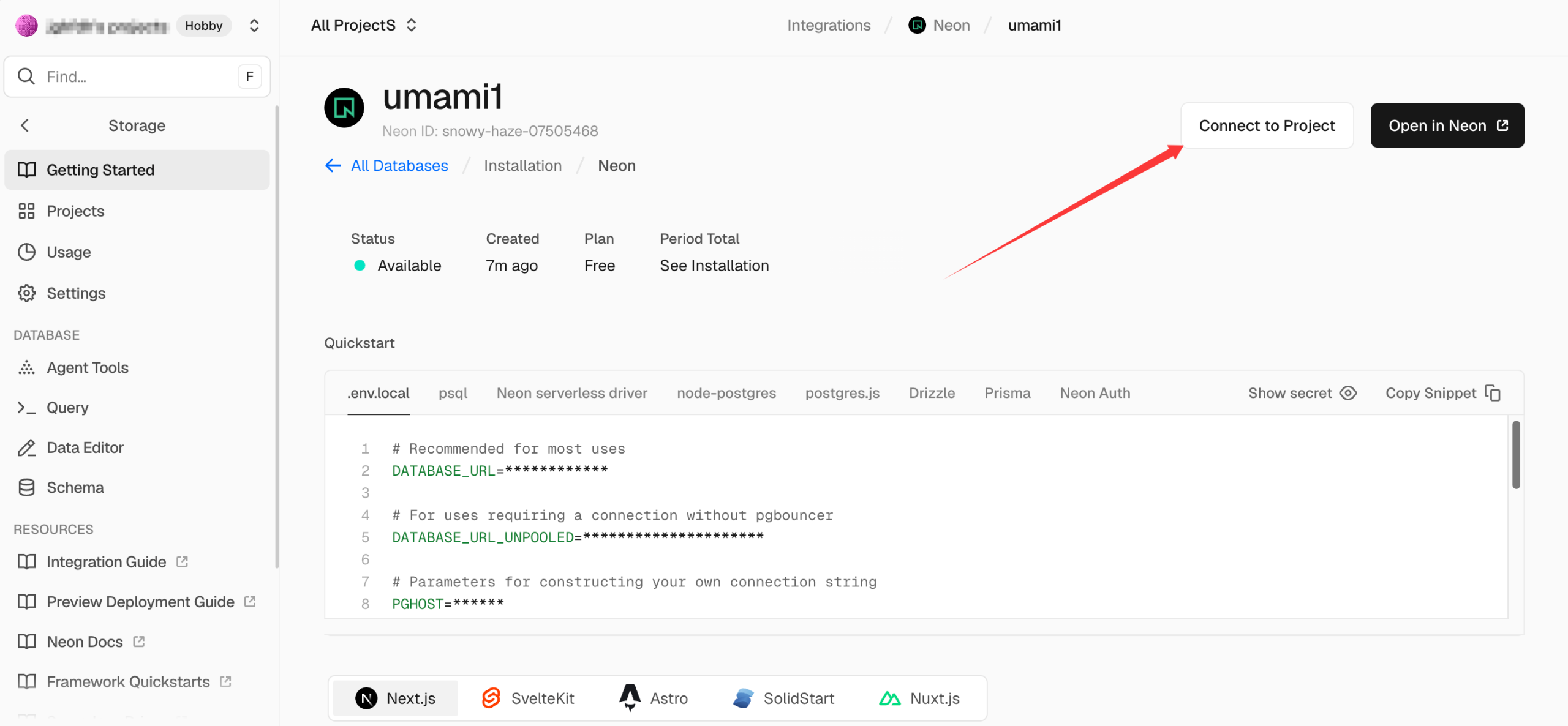Expand the All Projects selector
This screenshot has width=1568, height=726.
point(364,25)
